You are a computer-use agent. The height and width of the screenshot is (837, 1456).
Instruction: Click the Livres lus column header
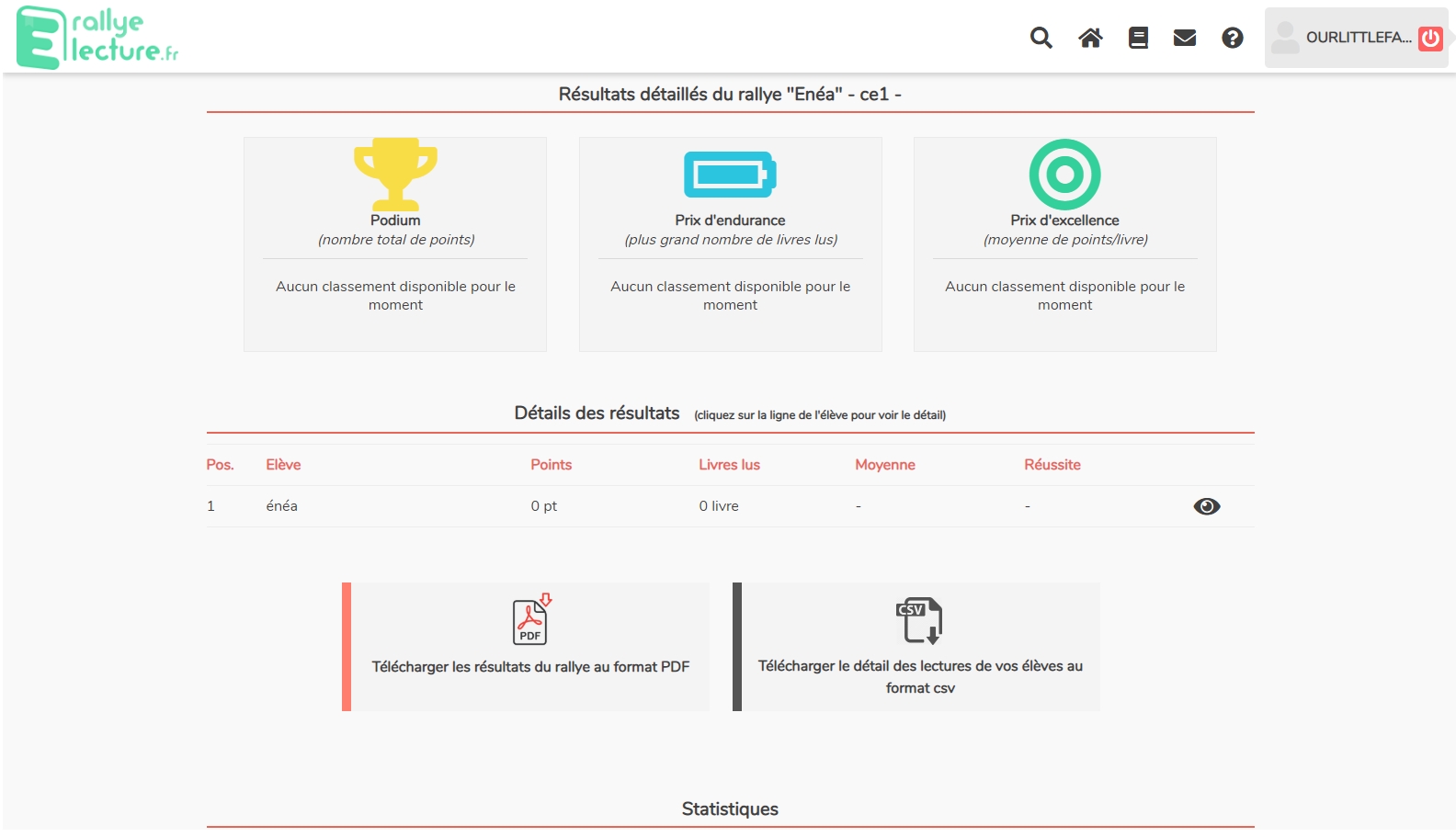(x=729, y=465)
